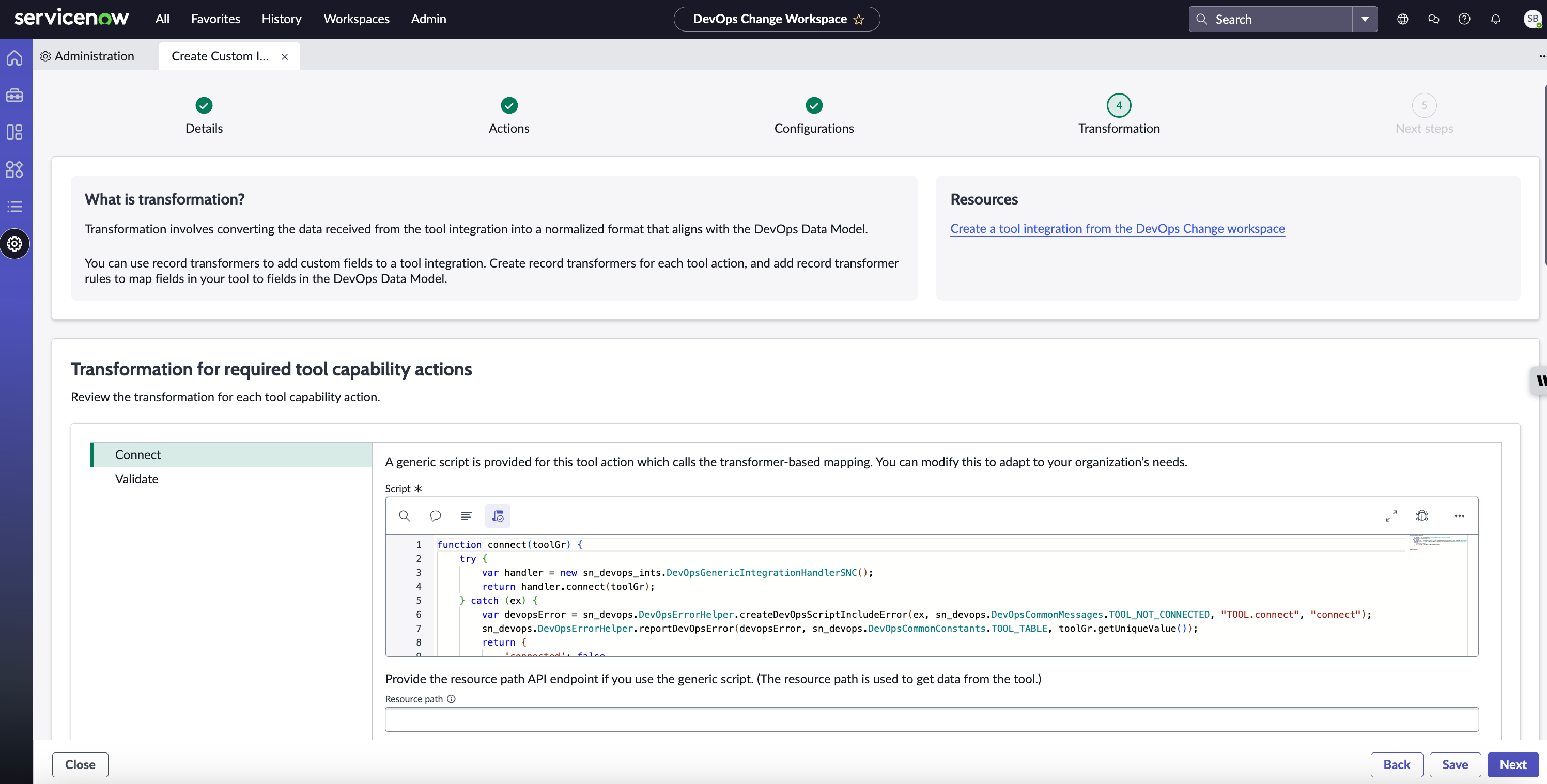Open the Workspaces menu
This screenshot has width=1547, height=784.
coord(356,19)
